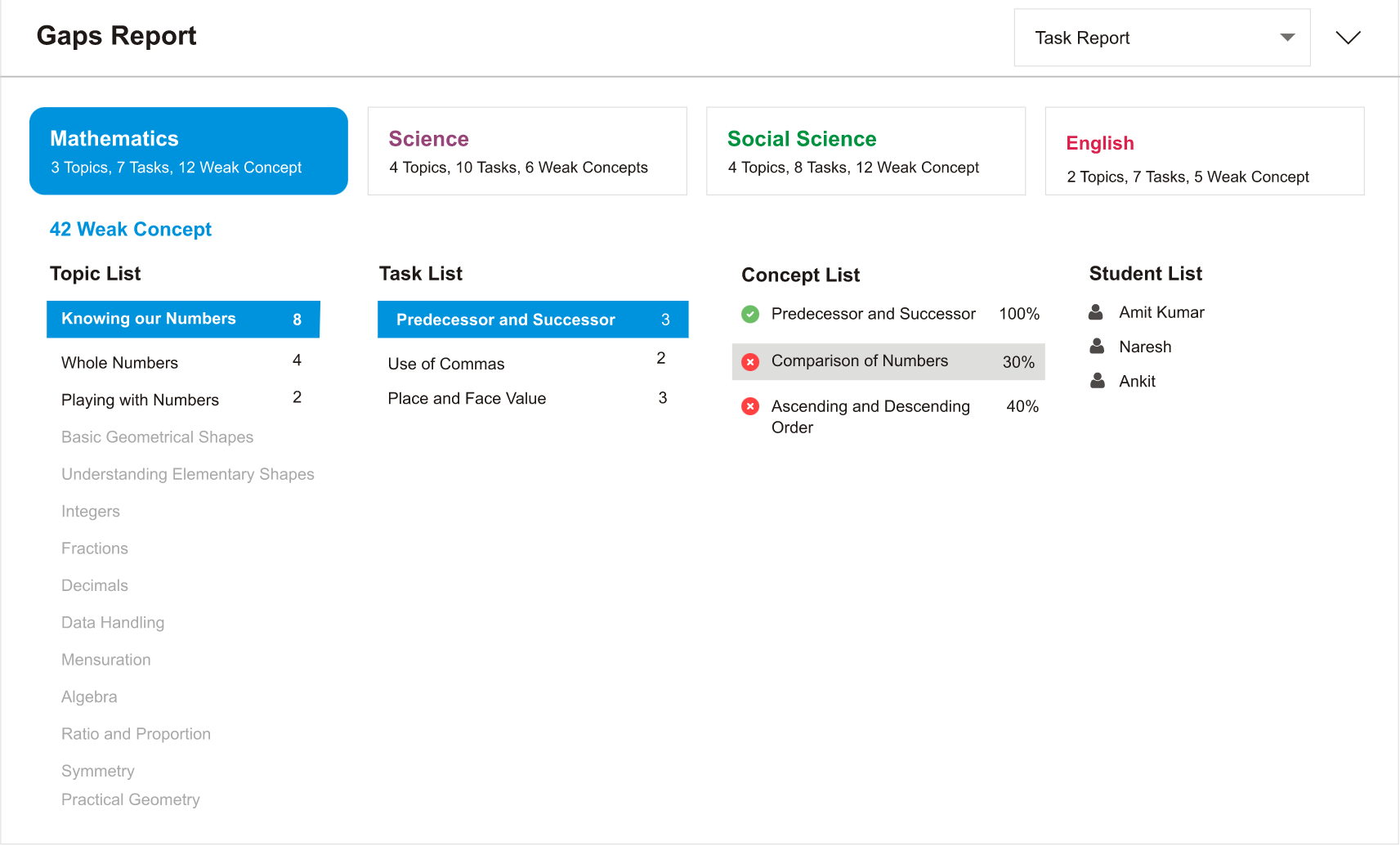Click the red error icon beside Ascending and Descending Order
Screen dimensions: 1400x846
pyautogui.click(x=750, y=406)
